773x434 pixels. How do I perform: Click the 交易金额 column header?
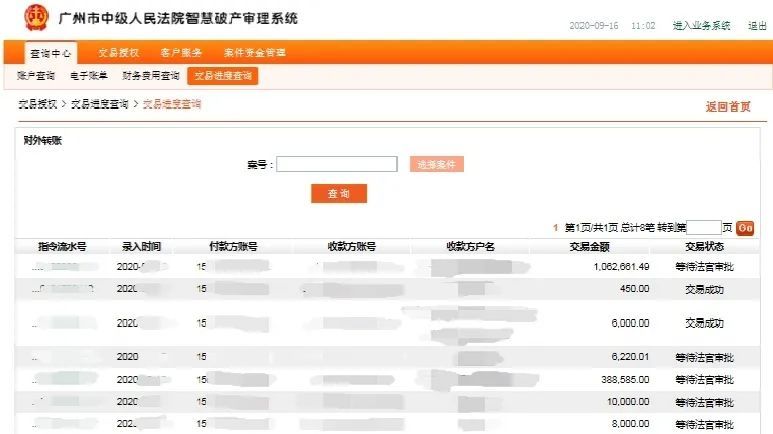589,246
